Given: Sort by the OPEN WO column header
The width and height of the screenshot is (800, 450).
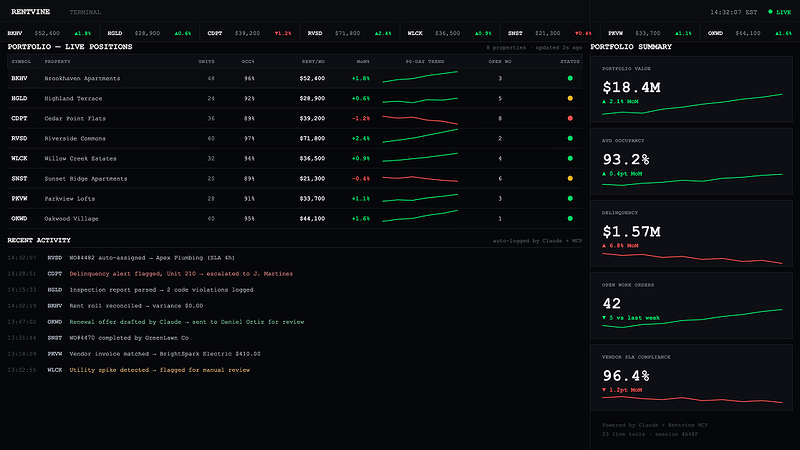Looking at the screenshot, I should coord(499,61).
